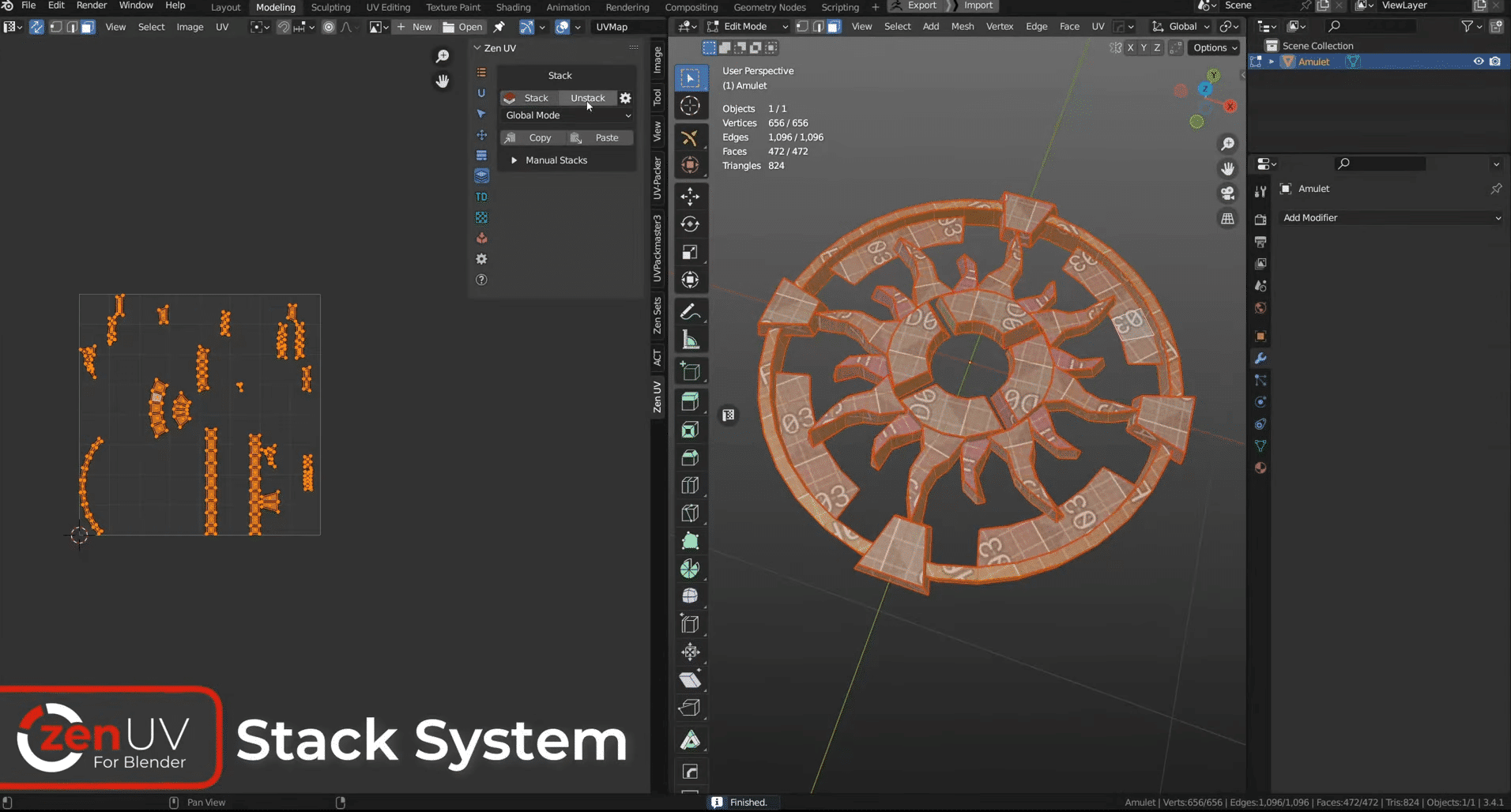1511x812 pixels.
Task: Open the Global Mode dropdown
Action: click(x=567, y=115)
